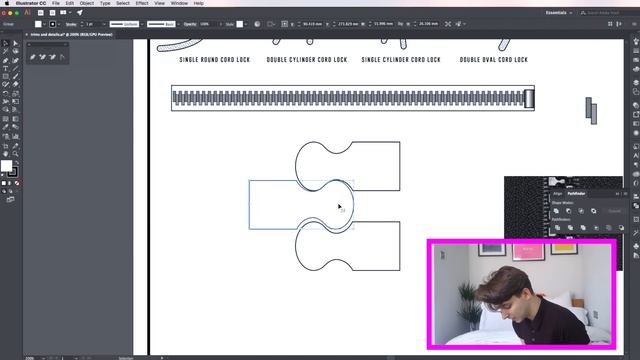The image size is (640, 360).
Task: Click Trim in Pathfinders row
Action: pos(570,228)
